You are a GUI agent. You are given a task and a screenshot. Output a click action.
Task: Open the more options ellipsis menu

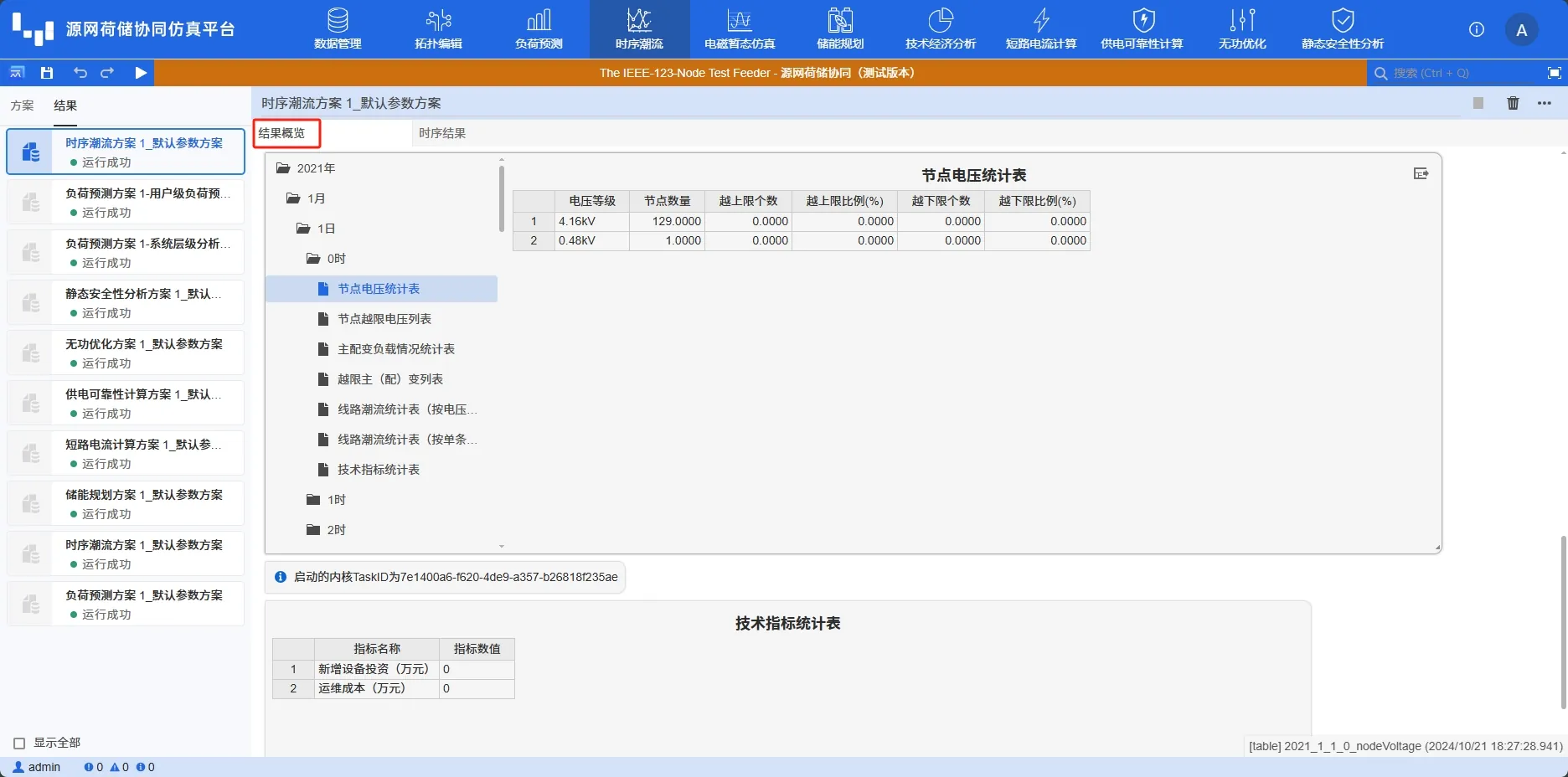(1545, 103)
